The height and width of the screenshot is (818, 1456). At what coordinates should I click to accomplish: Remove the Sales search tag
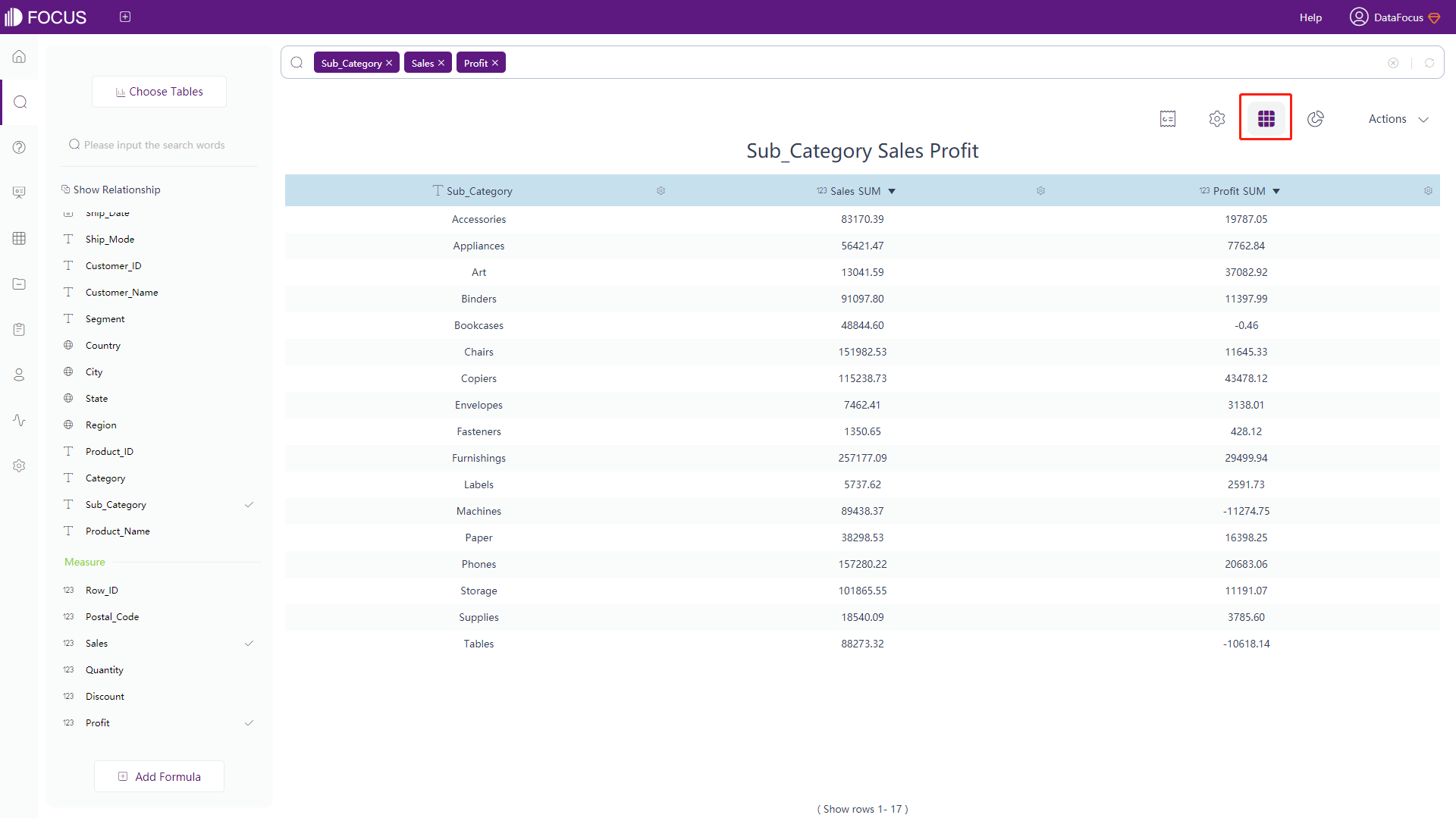[x=441, y=63]
